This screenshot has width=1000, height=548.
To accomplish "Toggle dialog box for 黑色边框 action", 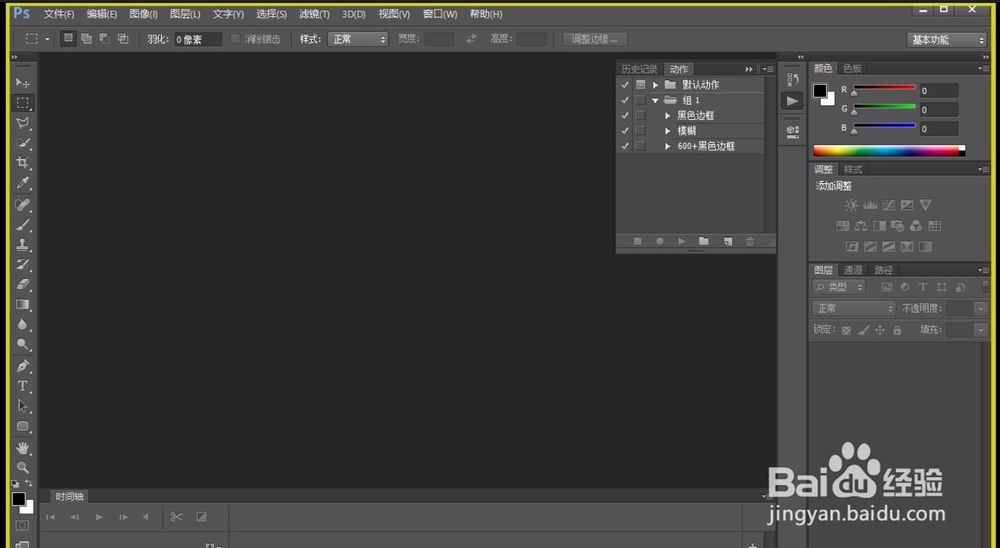I will click(x=640, y=115).
